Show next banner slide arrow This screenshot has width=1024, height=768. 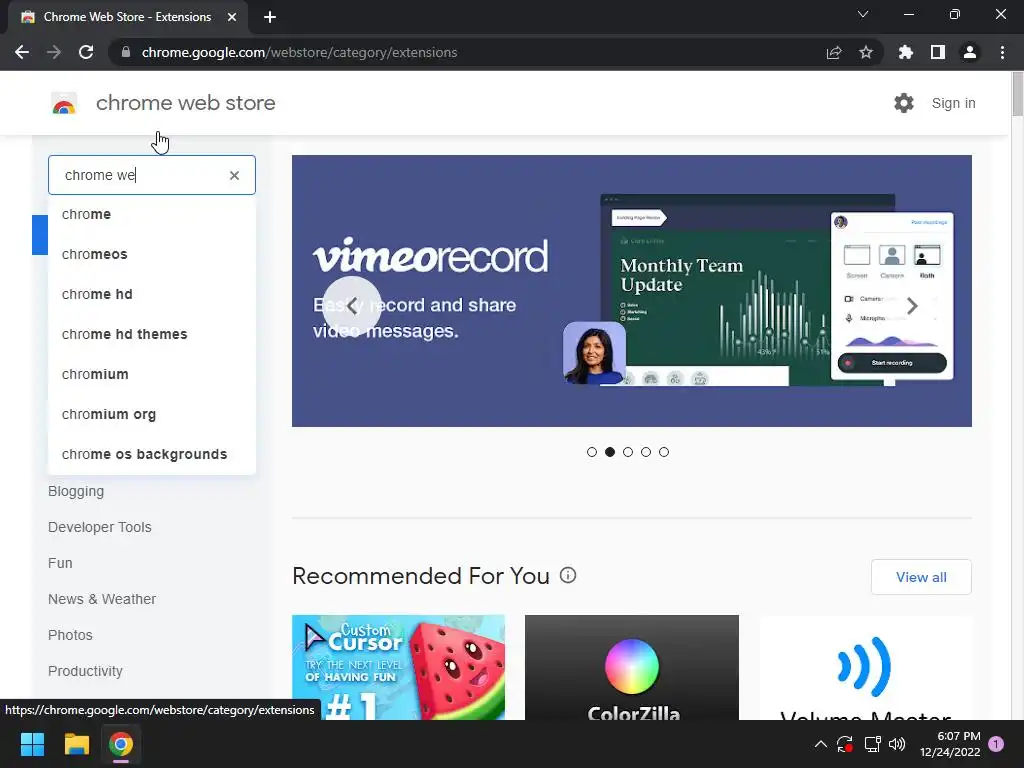[x=912, y=306]
